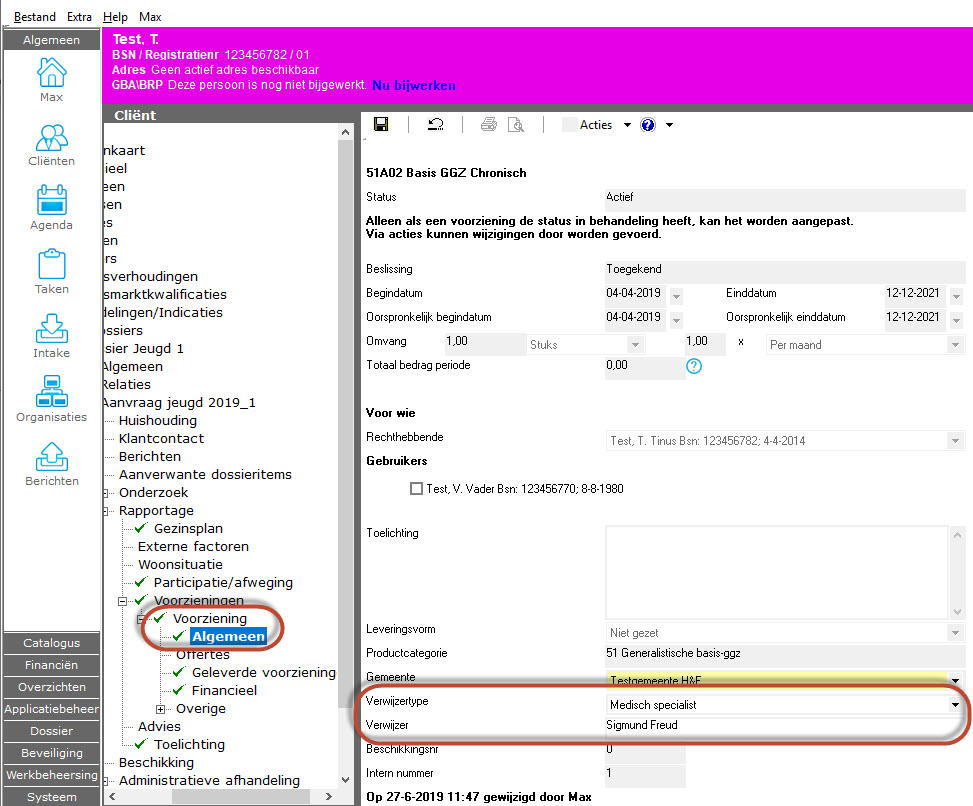The height and width of the screenshot is (806, 973).
Task: Open the Extra menu
Action: pos(79,17)
